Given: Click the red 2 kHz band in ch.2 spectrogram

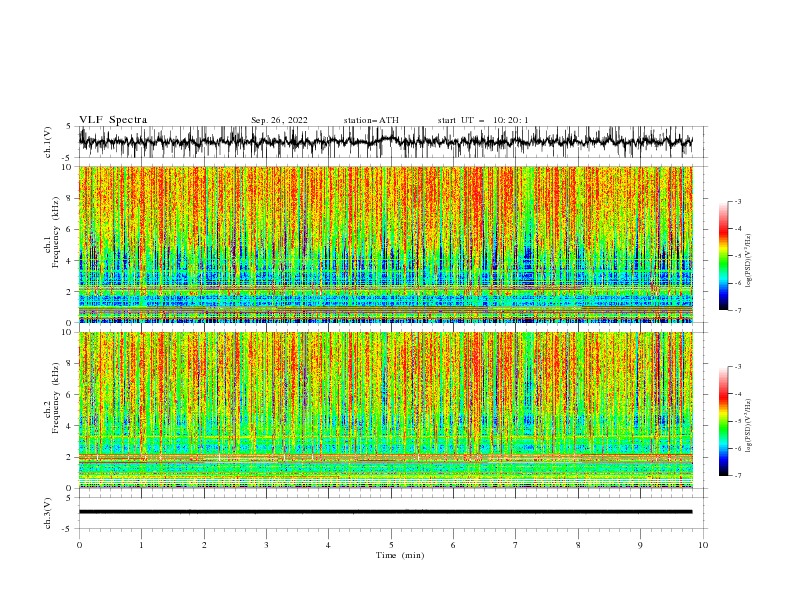Looking at the screenshot, I should click(x=386, y=457).
